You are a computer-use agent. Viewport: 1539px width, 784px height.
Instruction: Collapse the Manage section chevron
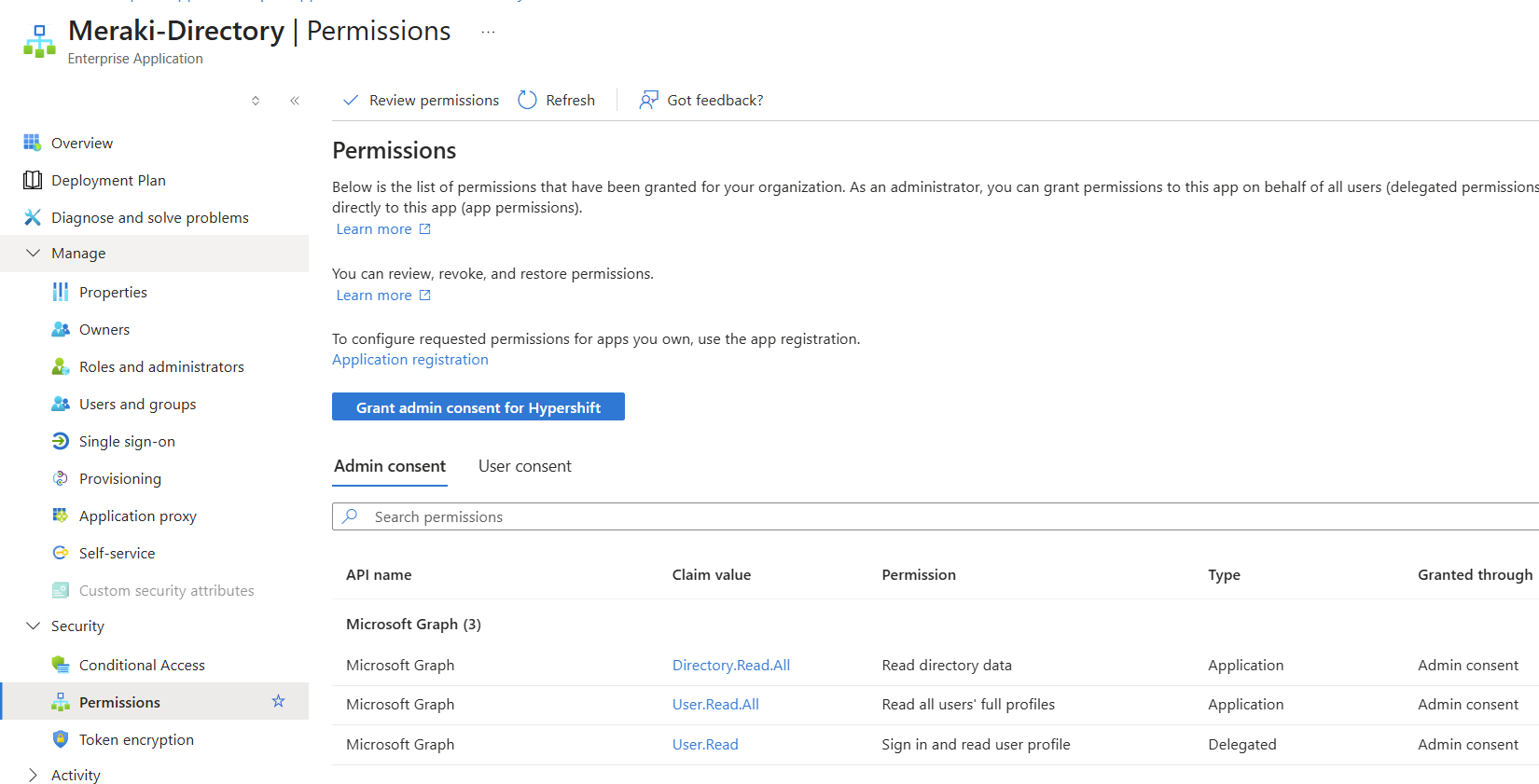tap(34, 253)
